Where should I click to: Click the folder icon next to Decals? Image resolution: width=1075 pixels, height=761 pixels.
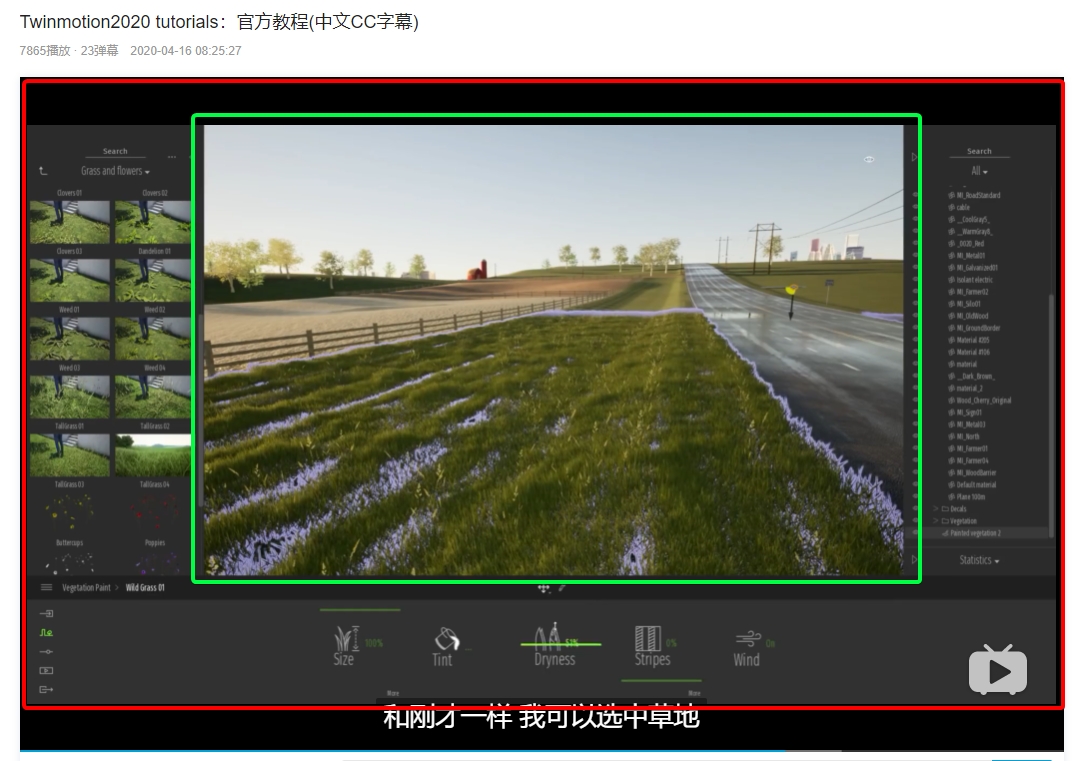point(945,509)
